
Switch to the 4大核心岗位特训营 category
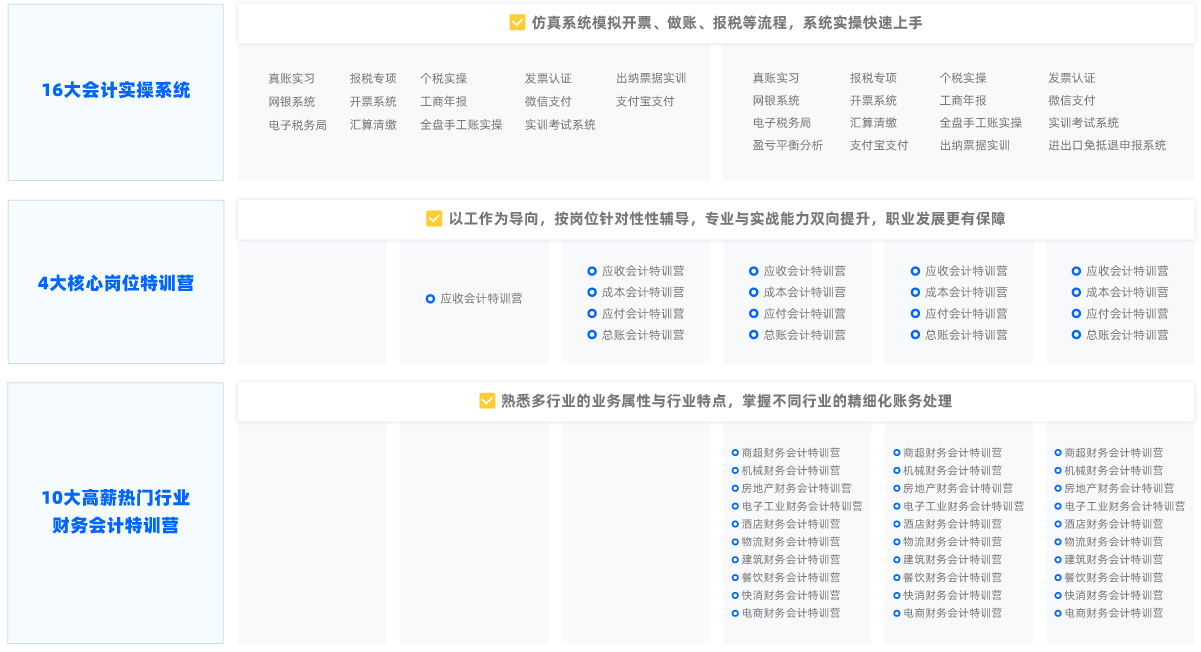(x=116, y=283)
